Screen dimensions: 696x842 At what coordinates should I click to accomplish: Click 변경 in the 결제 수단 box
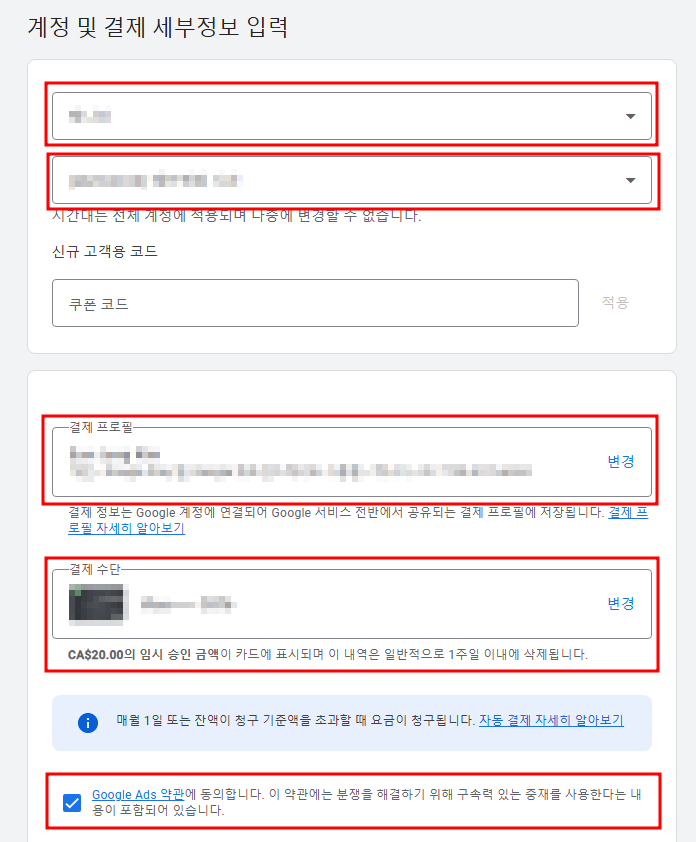click(x=621, y=604)
